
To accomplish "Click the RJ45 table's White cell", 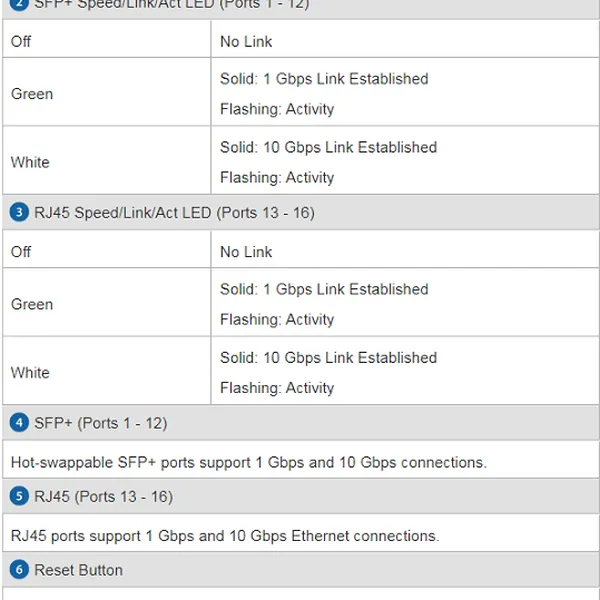I will (30, 372).
